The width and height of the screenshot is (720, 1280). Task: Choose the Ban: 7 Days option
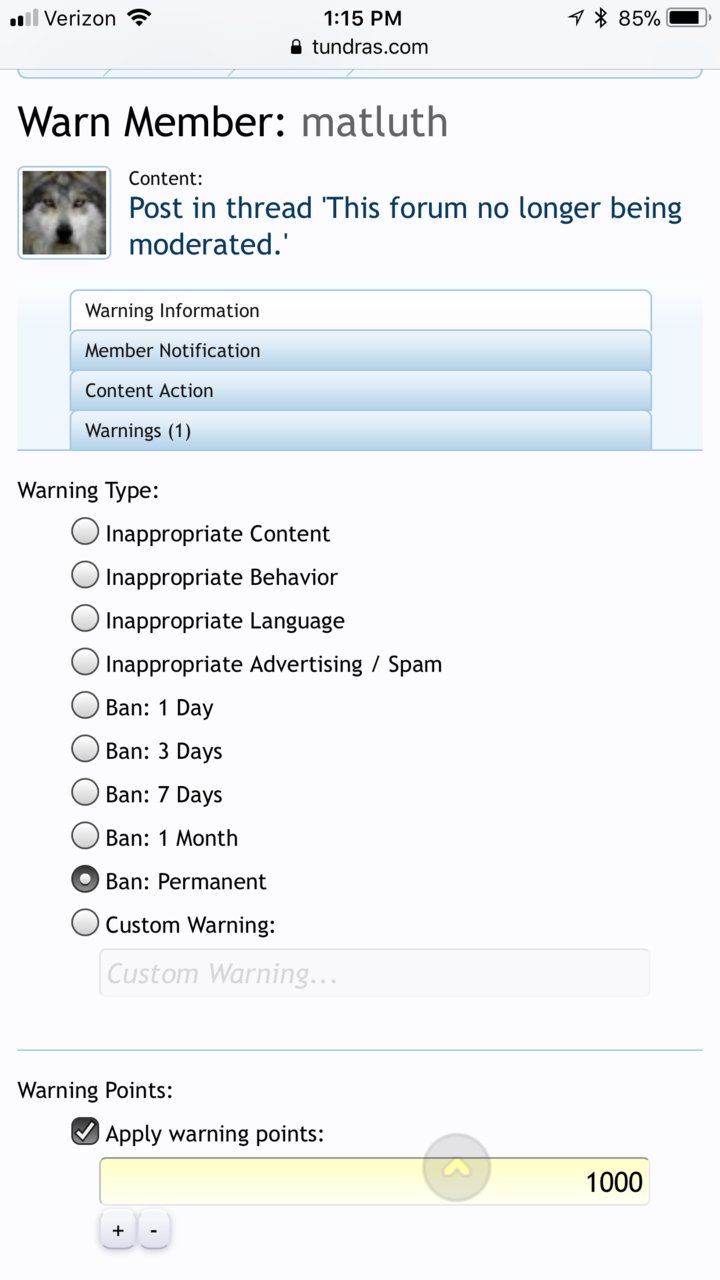click(x=85, y=792)
